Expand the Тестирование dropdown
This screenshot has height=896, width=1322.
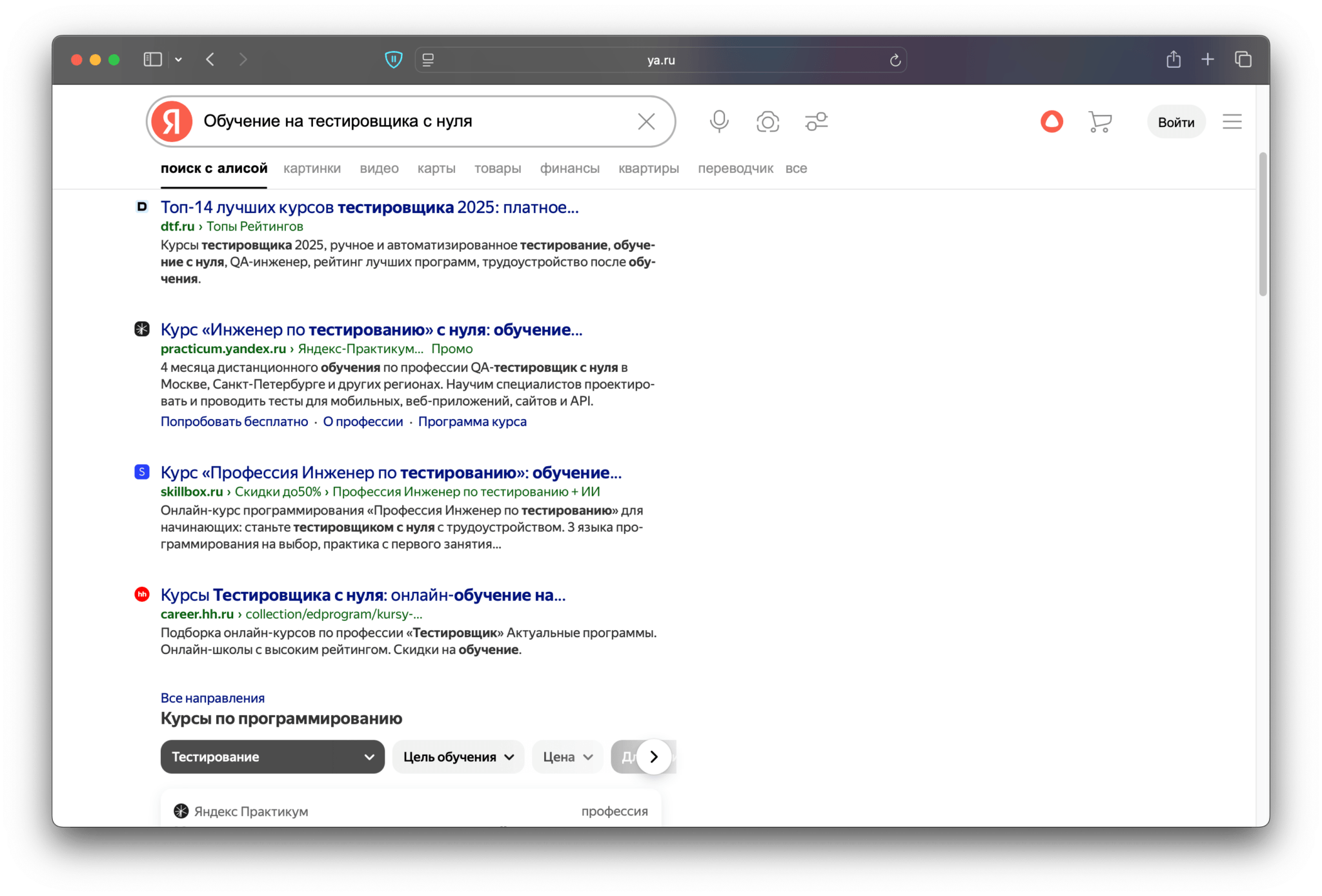tap(272, 757)
